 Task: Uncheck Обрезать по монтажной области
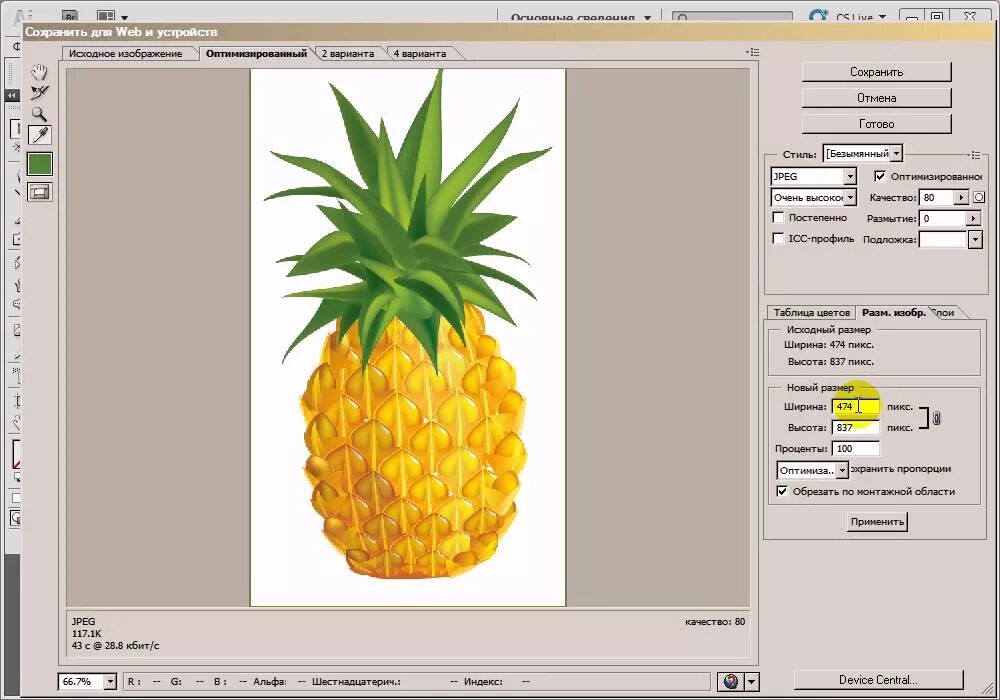(x=782, y=492)
